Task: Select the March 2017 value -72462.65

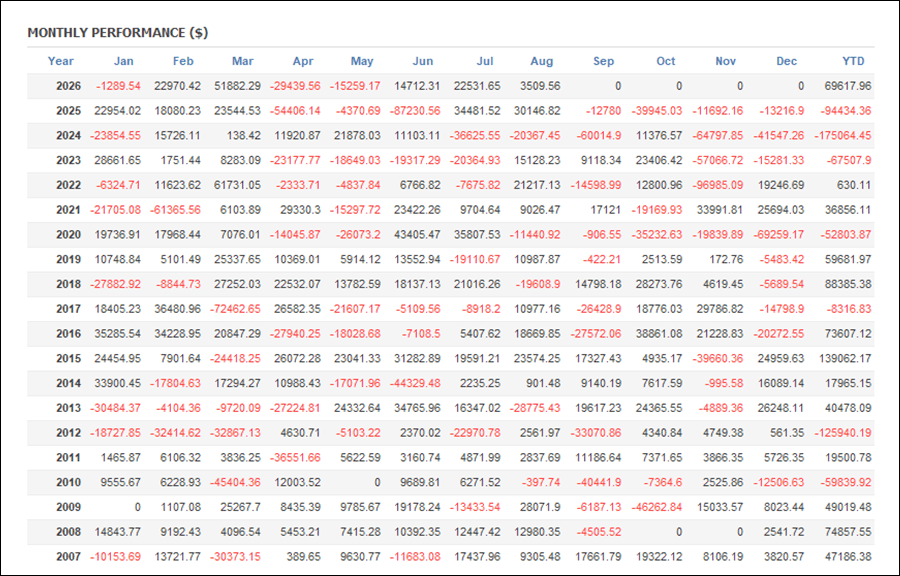Action: 235,309
